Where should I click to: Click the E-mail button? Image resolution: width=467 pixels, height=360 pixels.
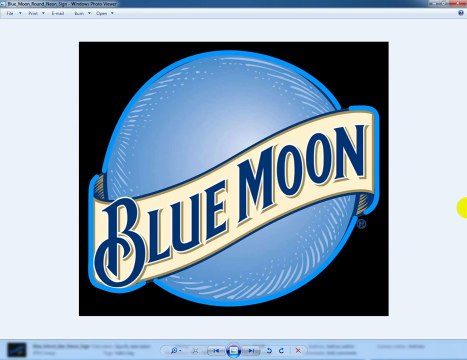(58, 13)
